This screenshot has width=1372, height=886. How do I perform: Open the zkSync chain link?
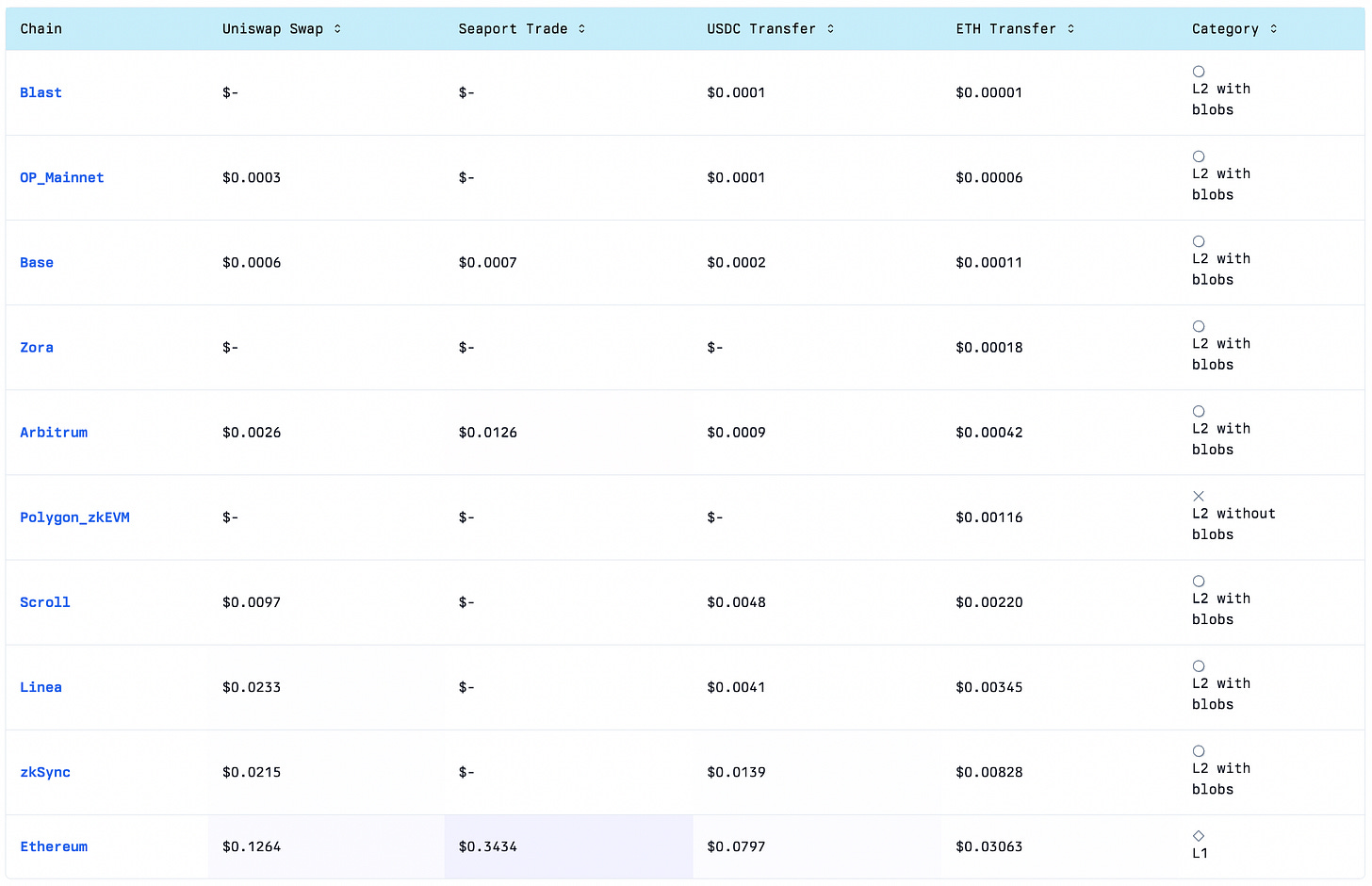[x=45, y=772]
